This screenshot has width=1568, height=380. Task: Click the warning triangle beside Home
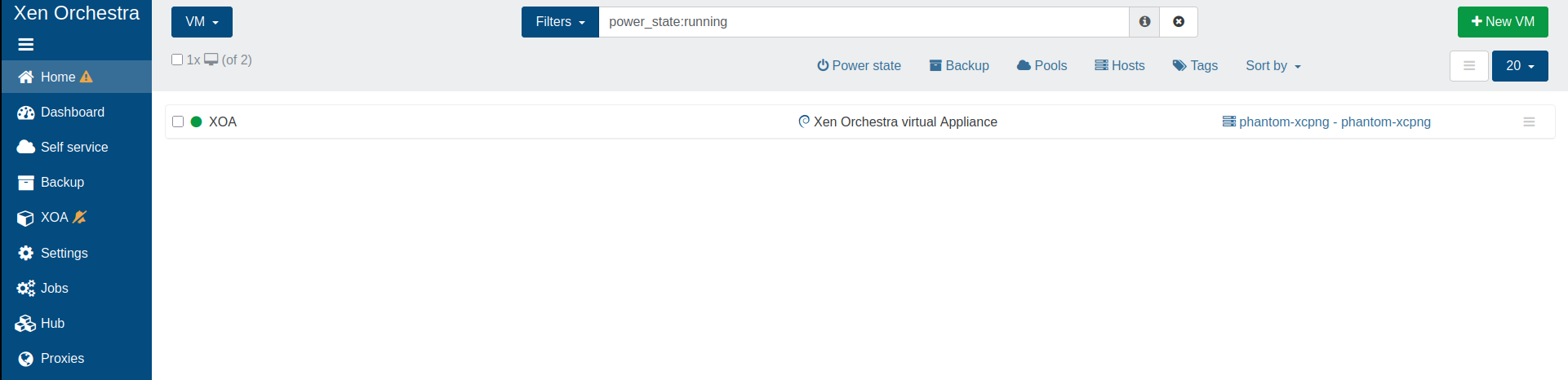[x=87, y=77]
